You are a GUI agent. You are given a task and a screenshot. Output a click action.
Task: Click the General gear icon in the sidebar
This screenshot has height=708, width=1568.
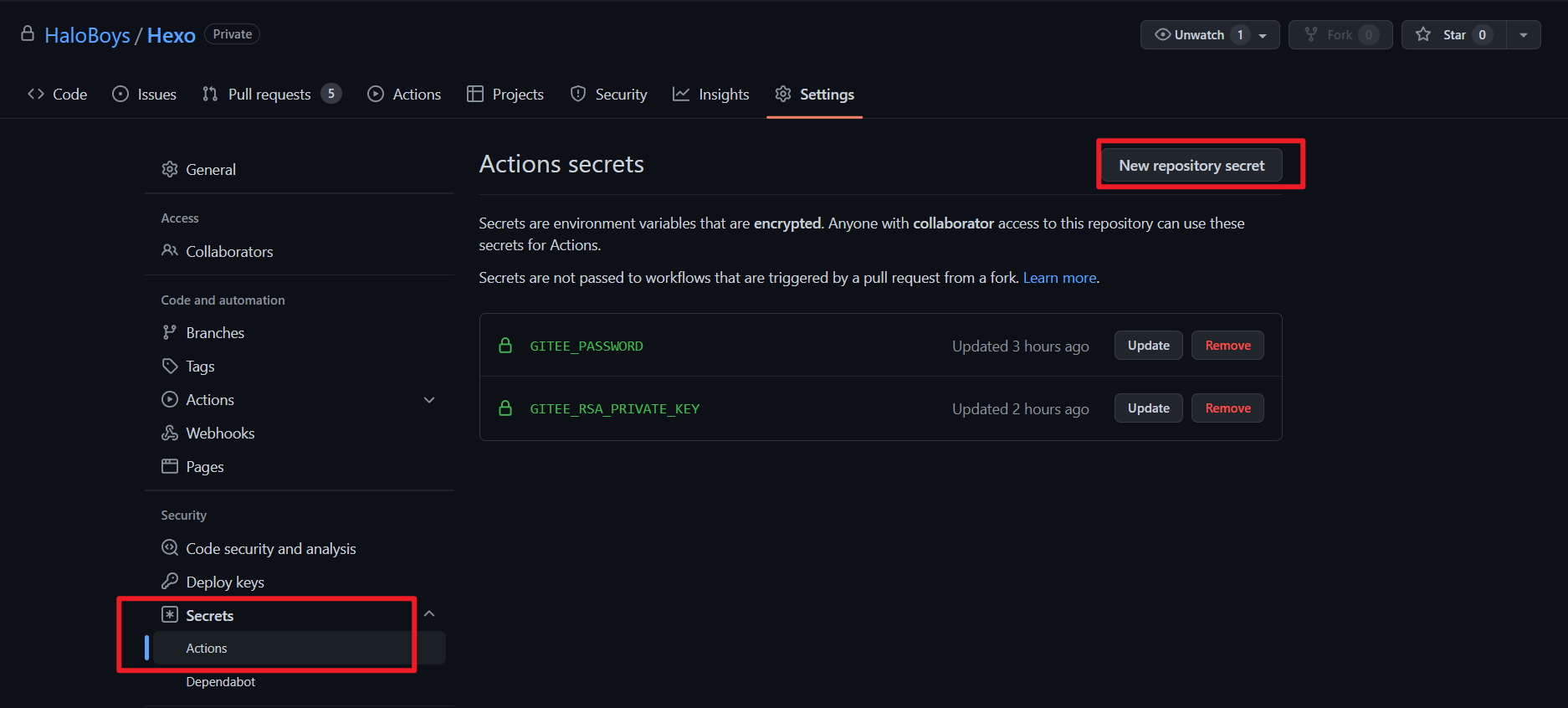click(x=170, y=169)
